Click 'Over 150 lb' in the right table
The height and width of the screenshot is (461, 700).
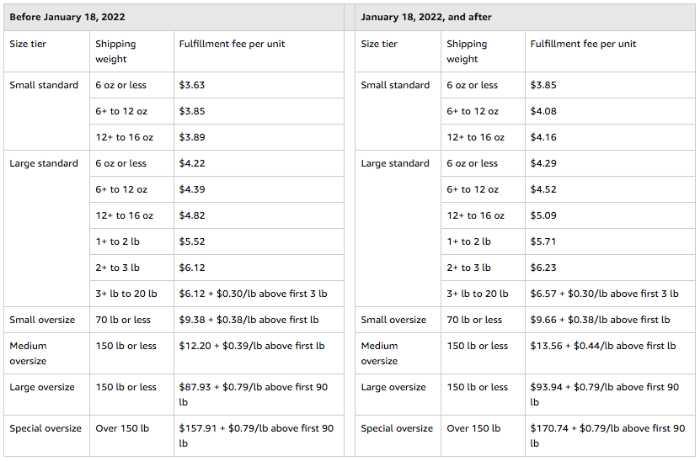[x=474, y=428]
